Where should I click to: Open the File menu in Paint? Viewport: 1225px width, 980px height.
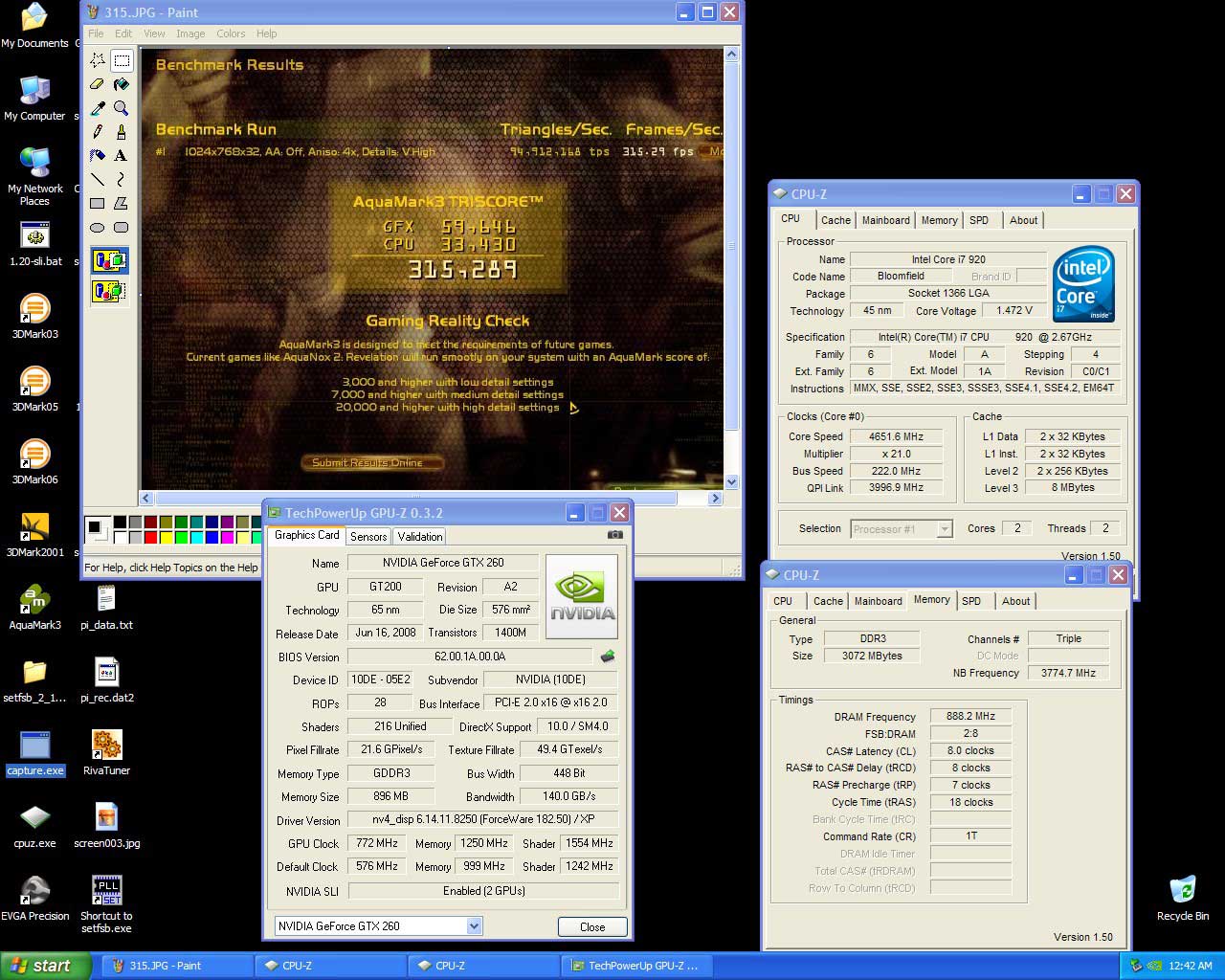(96, 33)
